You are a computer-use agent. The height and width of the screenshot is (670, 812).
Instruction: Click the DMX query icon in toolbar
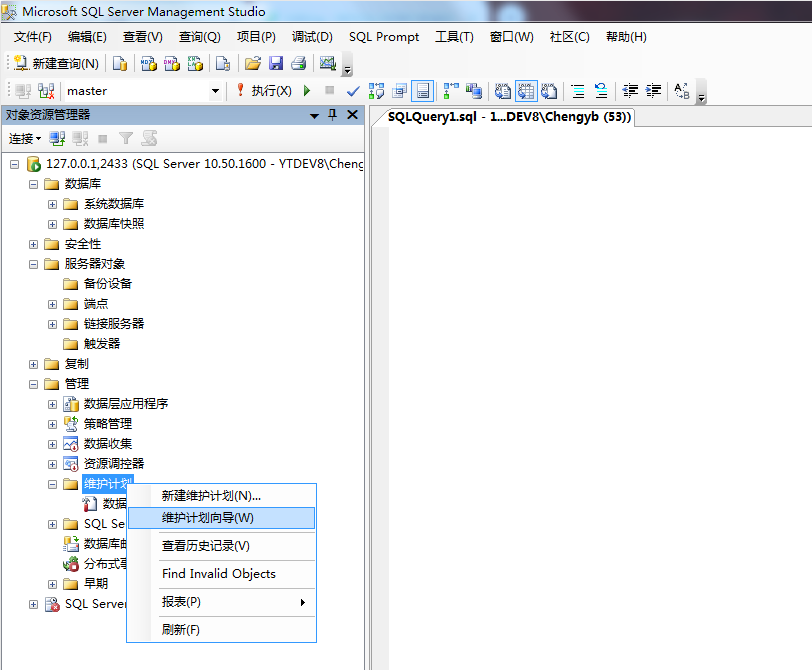click(x=172, y=63)
